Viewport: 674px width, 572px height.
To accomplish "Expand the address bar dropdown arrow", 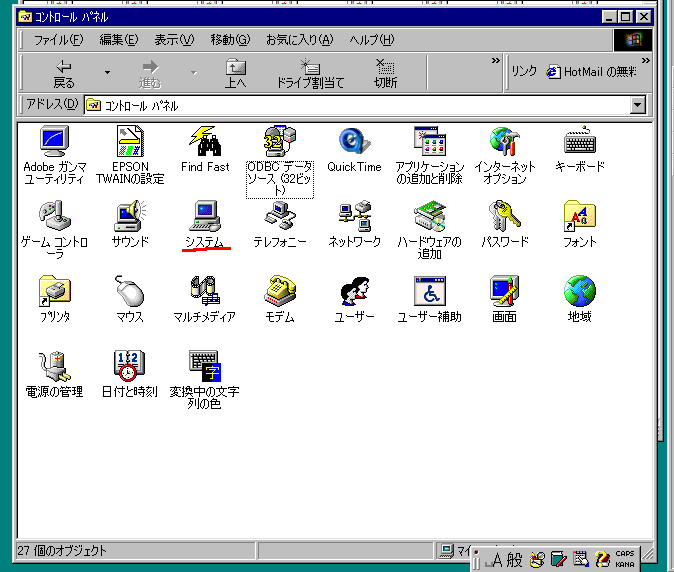I will 638,105.
